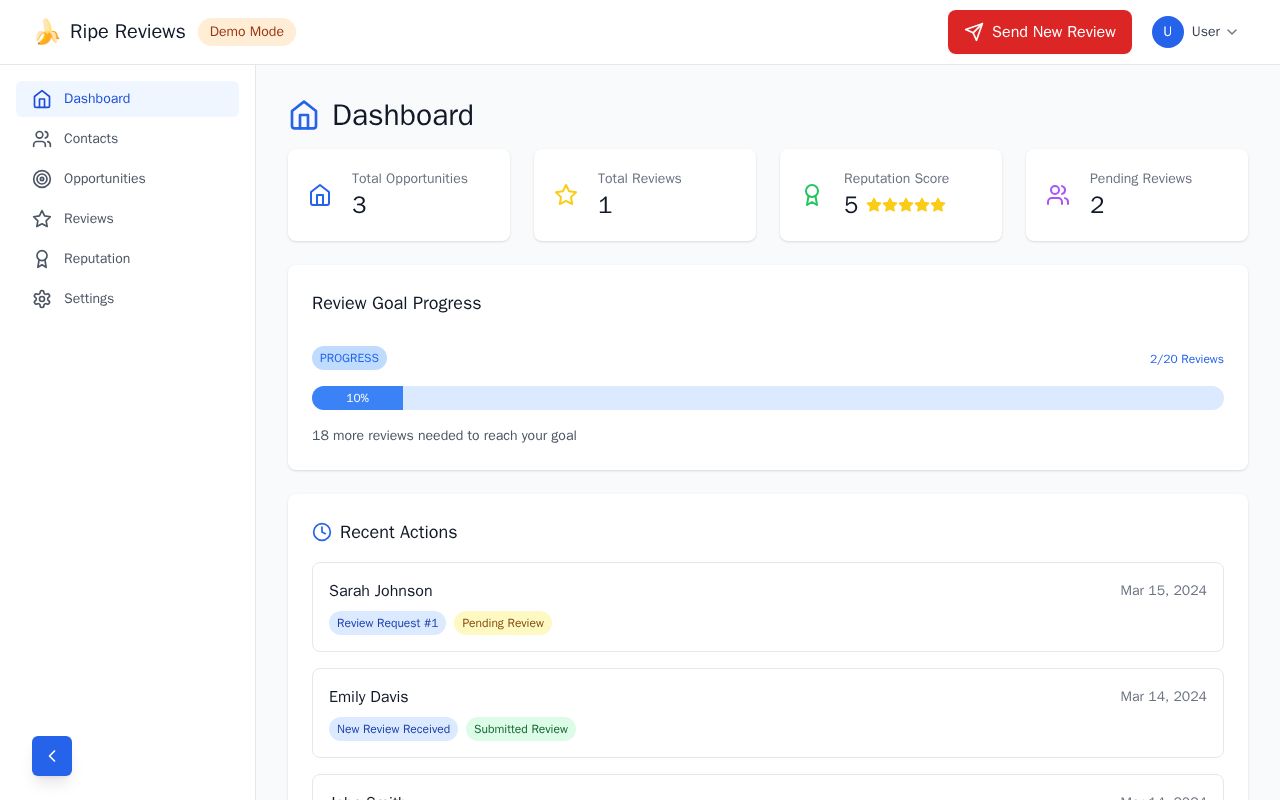Click the Submitted Review status tag
The image size is (1280, 800).
pos(521,729)
